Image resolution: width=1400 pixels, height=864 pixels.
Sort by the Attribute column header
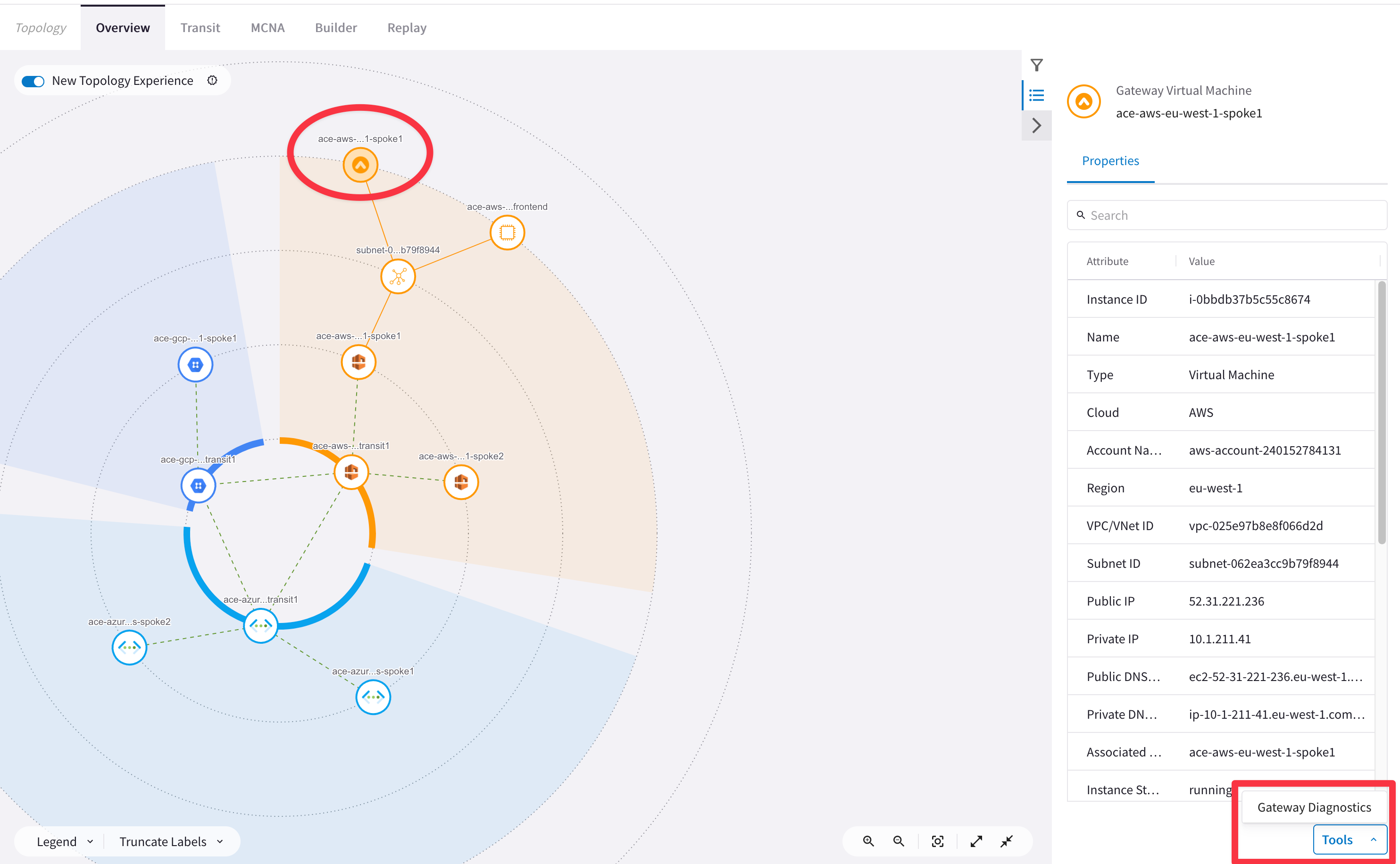tap(1108, 261)
